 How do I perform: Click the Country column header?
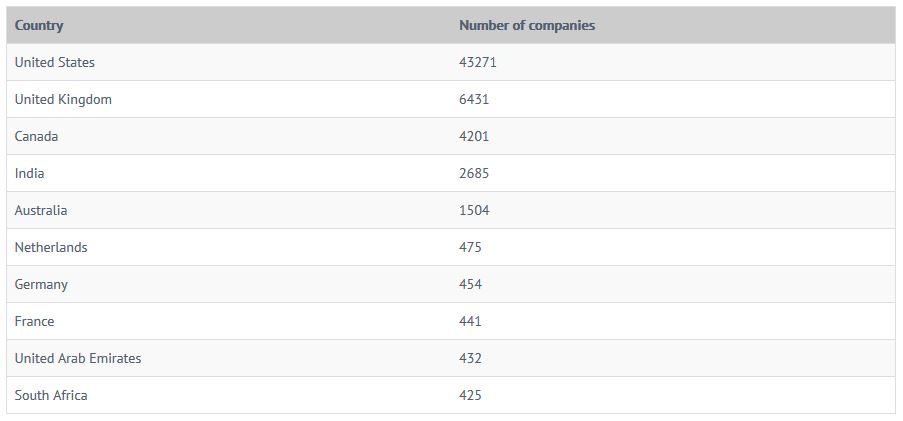[x=39, y=25]
